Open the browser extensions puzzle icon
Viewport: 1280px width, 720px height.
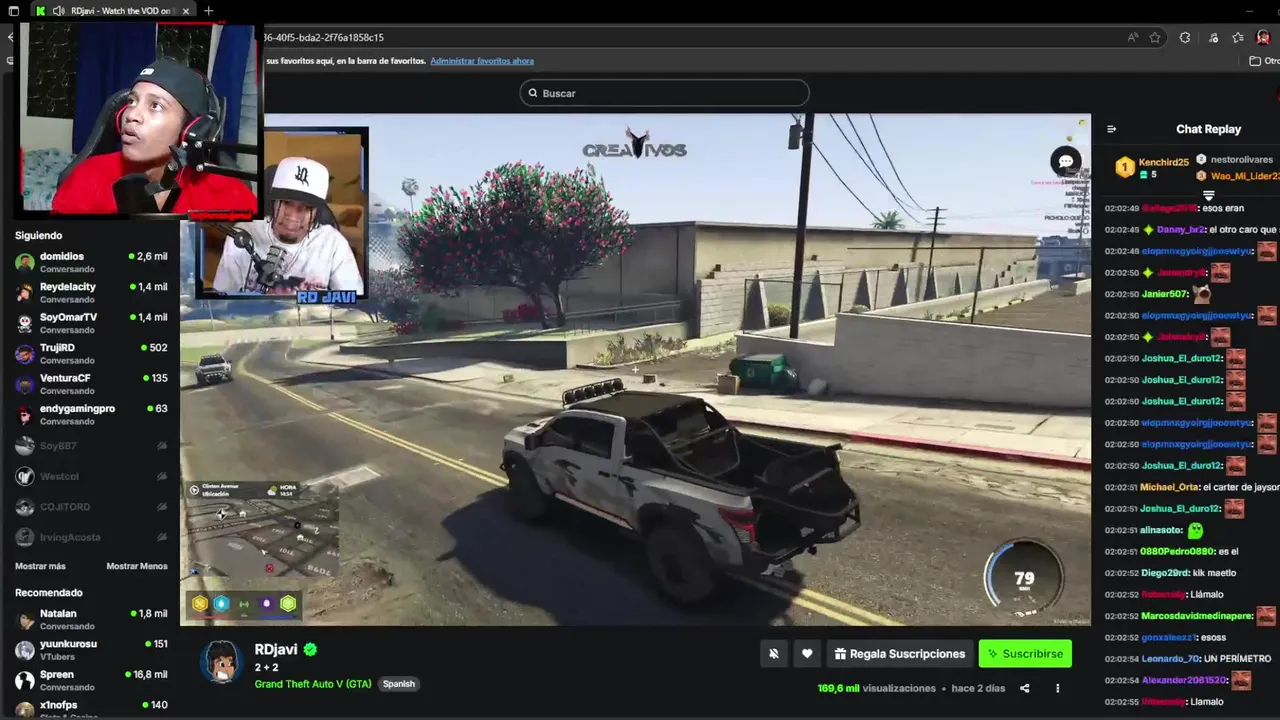(1185, 37)
